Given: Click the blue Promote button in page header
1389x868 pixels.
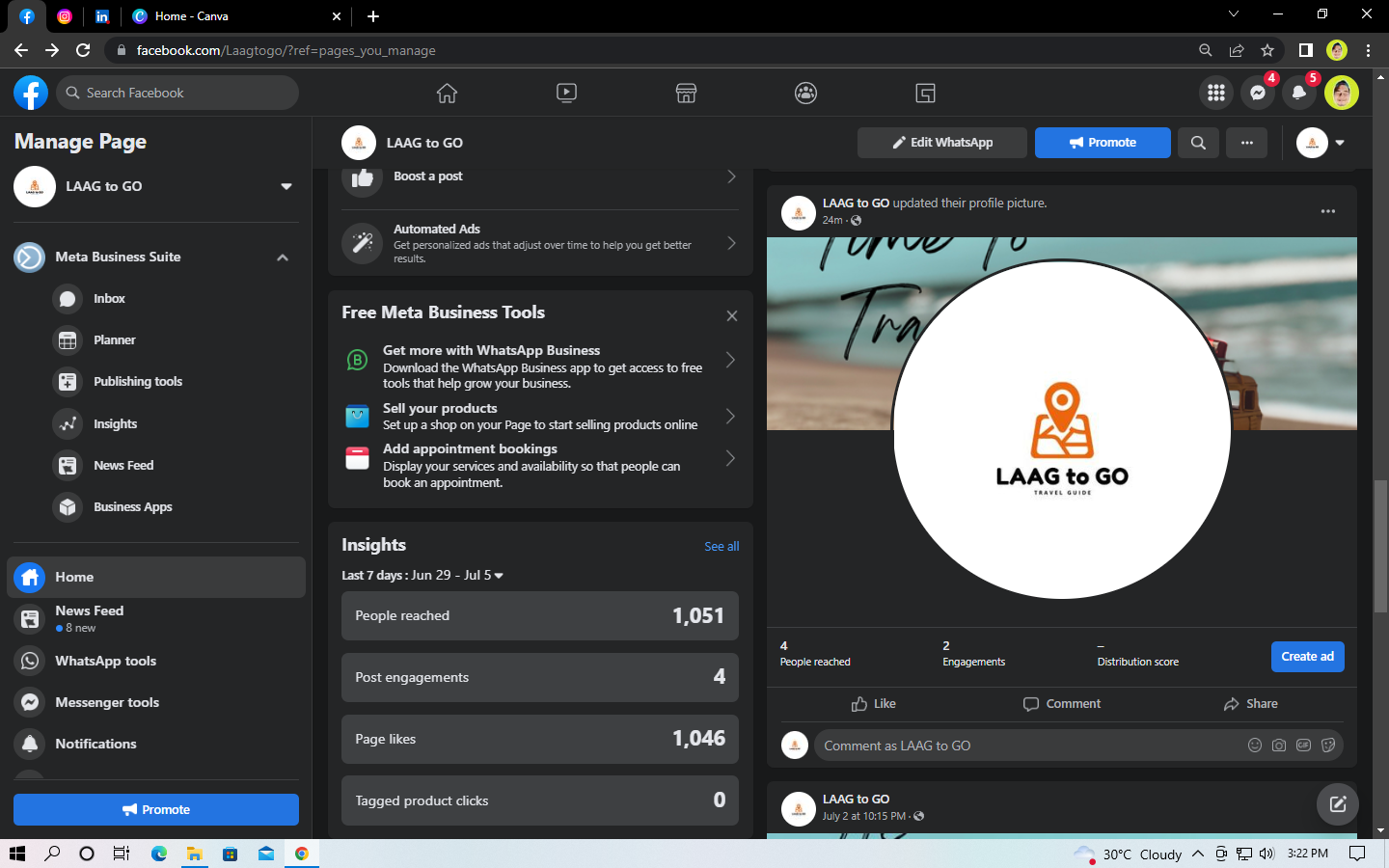Looking at the screenshot, I should [1103, 143].
